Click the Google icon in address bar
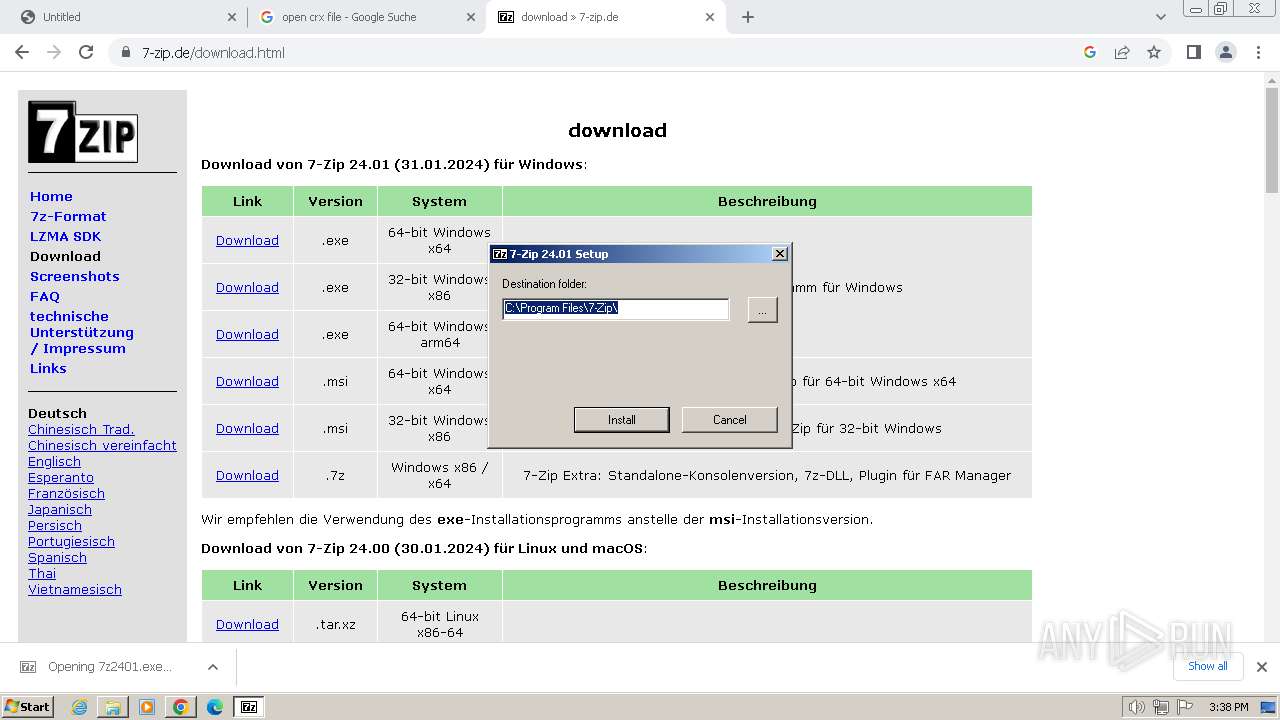This screenshot has width=1280, height=720. (x=1090, y=52)
